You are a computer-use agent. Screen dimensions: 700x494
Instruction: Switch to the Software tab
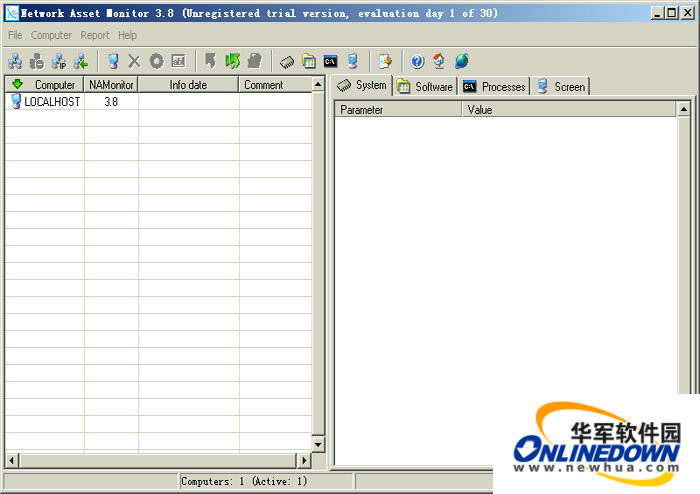click(x=425, y=86)
